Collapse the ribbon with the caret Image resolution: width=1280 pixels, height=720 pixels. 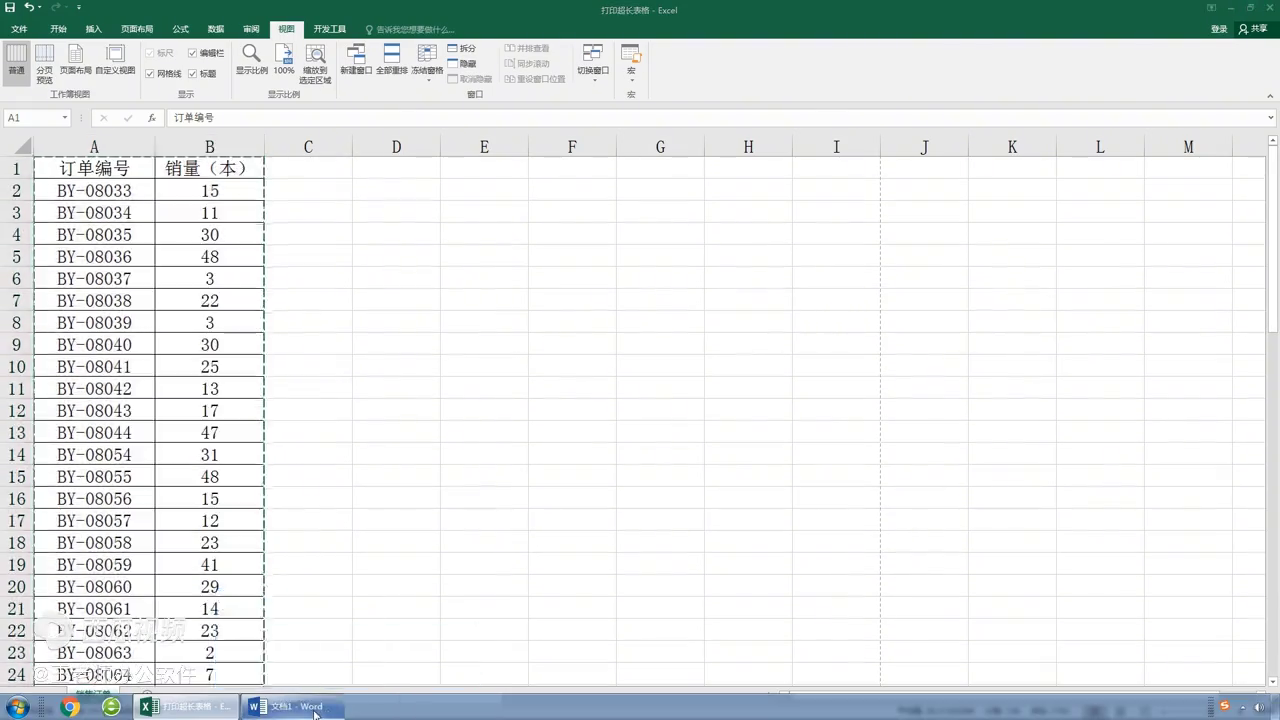tap(1271, 96)
